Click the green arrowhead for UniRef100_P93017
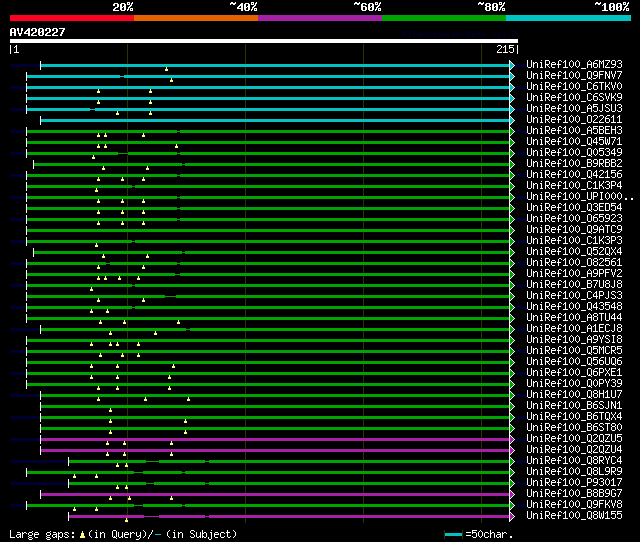 point(513,483)
